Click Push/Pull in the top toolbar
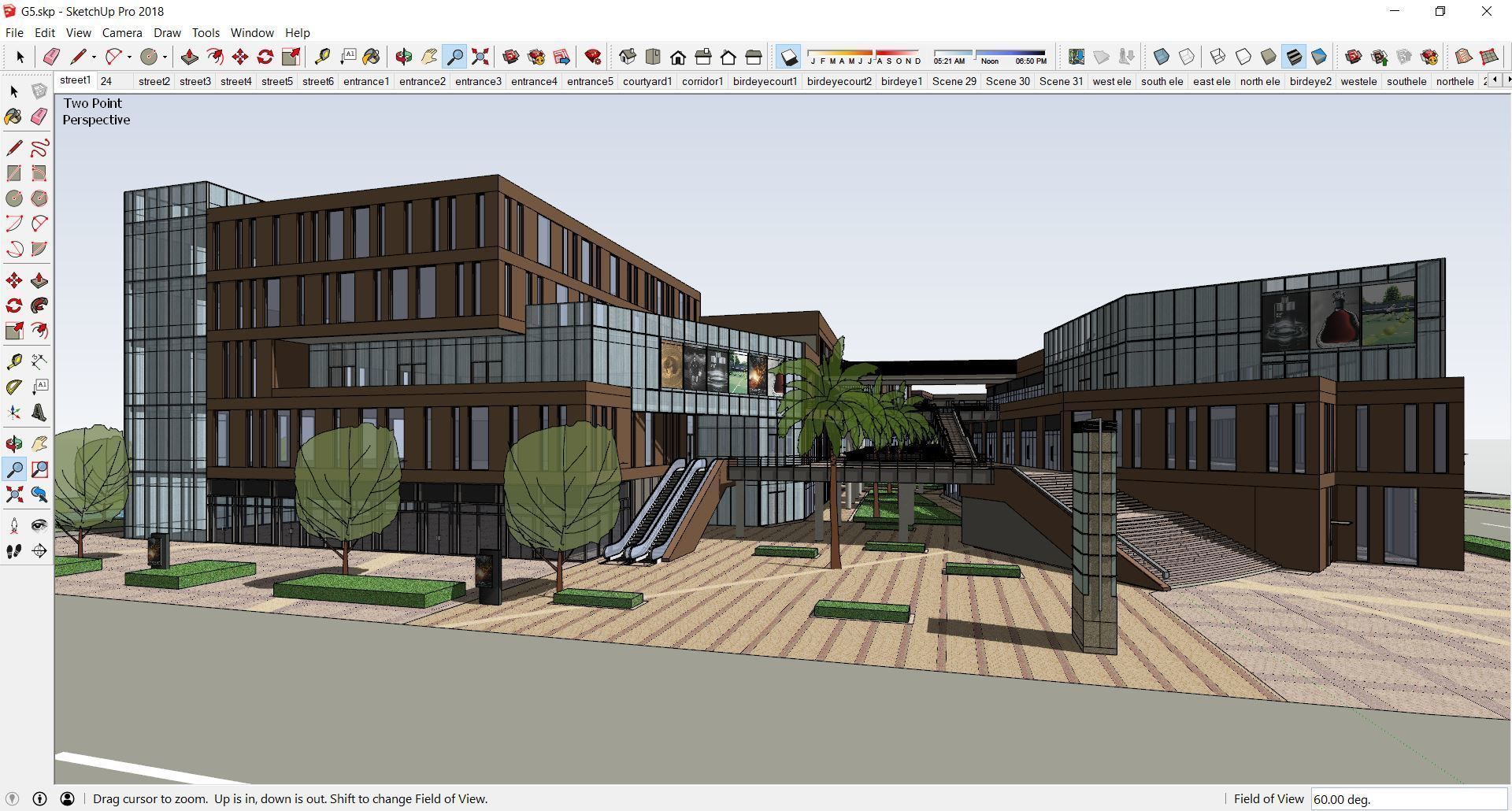This screenshot has height=811, width=1512. tap(189, 57)
